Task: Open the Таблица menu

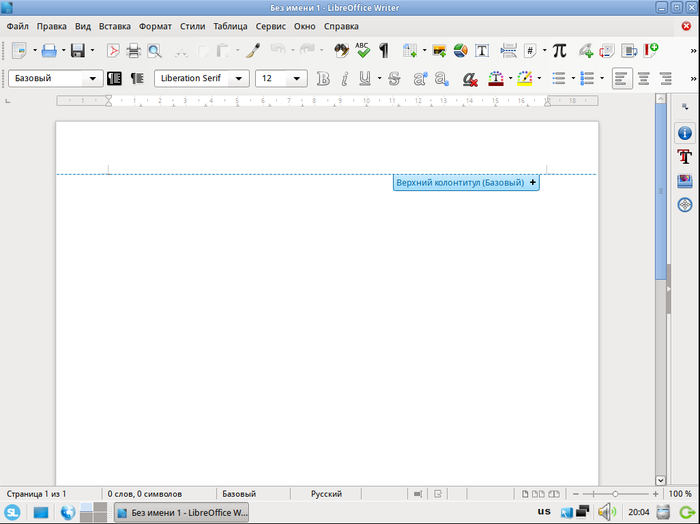Action: pos(229,26)
